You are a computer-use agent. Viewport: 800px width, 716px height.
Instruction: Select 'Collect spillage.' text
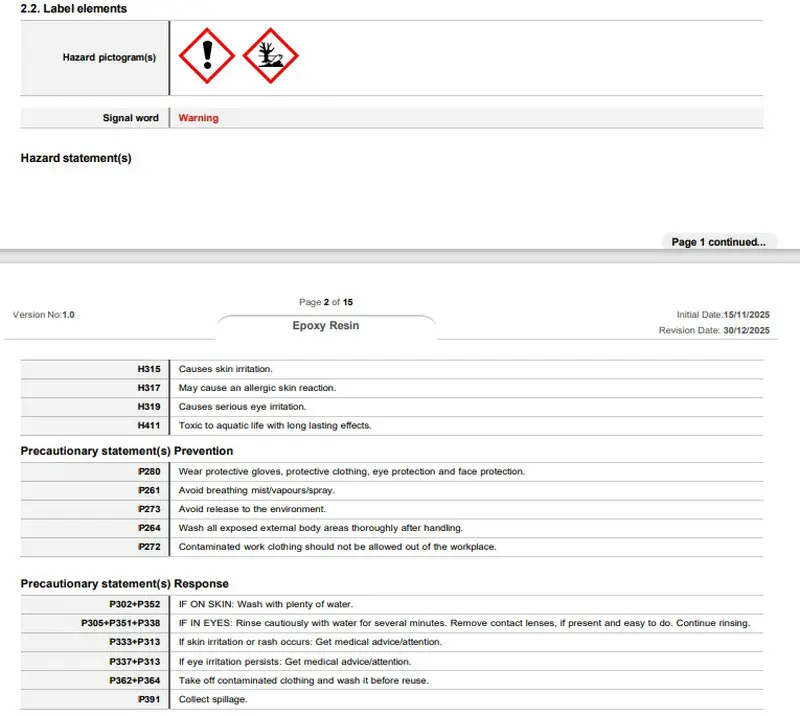click(213, 700)
